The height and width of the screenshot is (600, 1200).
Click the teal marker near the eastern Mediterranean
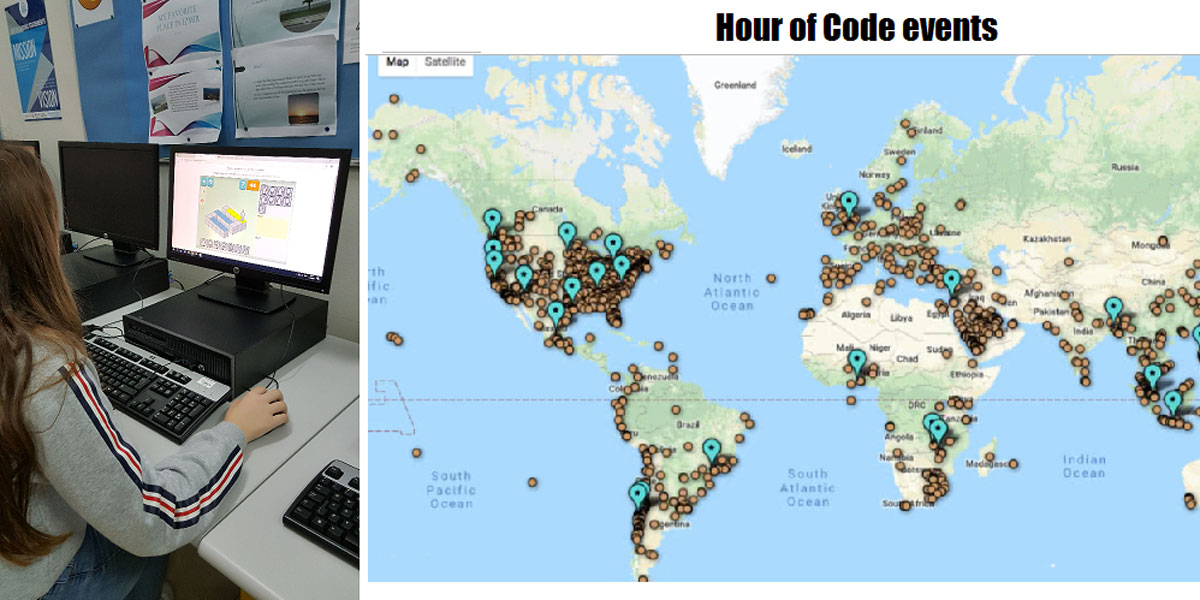tap(951, 280)
